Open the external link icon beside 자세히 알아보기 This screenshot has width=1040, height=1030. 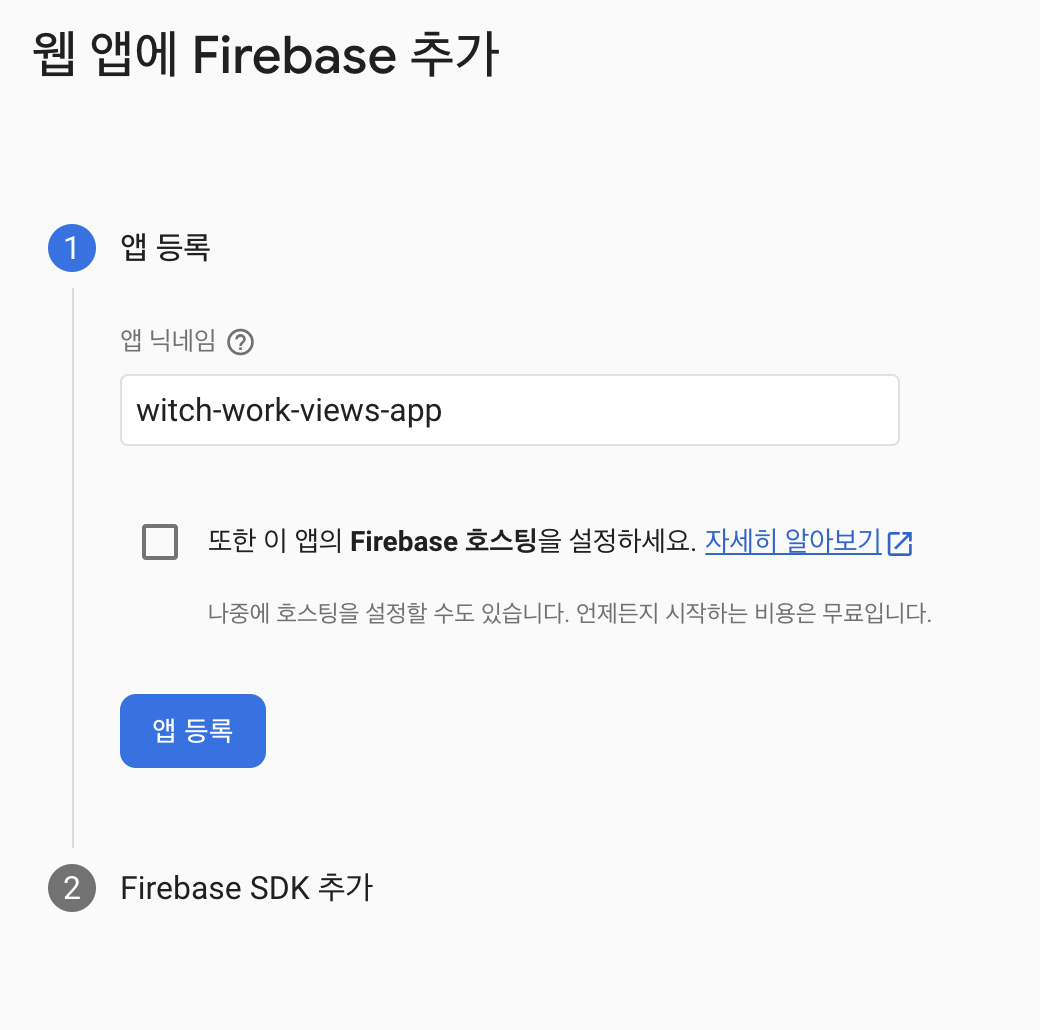(902, 541)
